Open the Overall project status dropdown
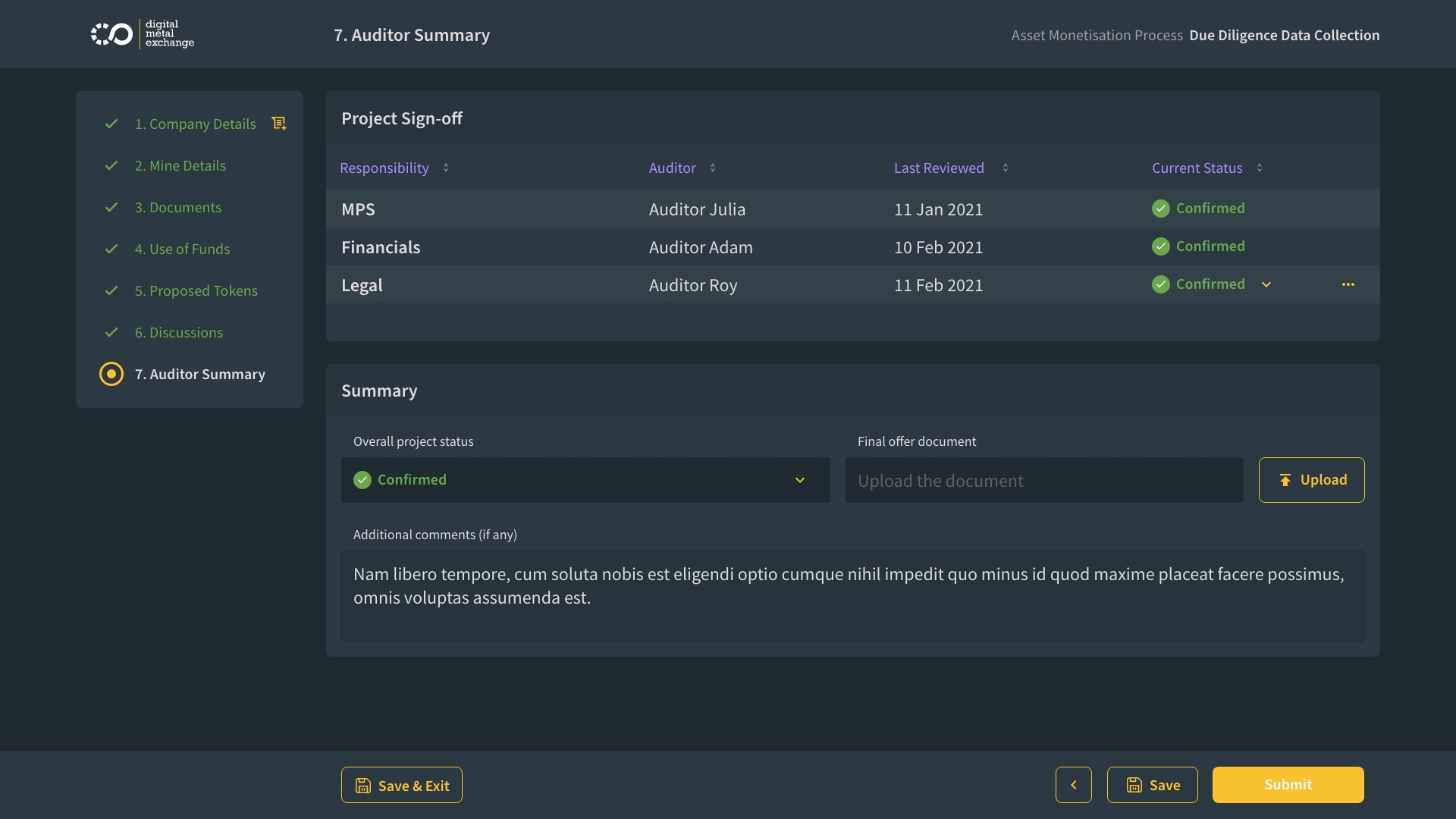The image size is (1456, 819). click(x=585, y=480)
